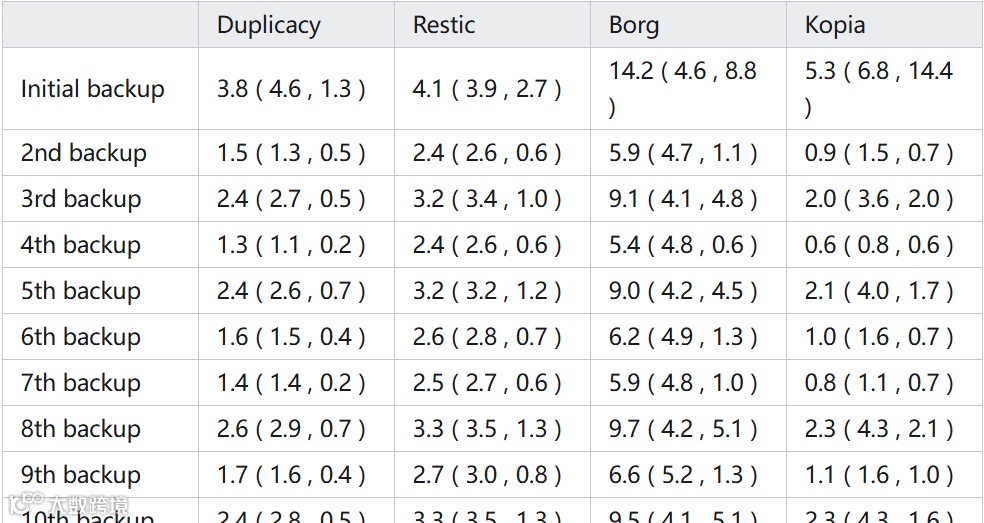Select Kopia's 4th backup cell 0.6
This screenshot has height=523, width=984.
point(821,244)
